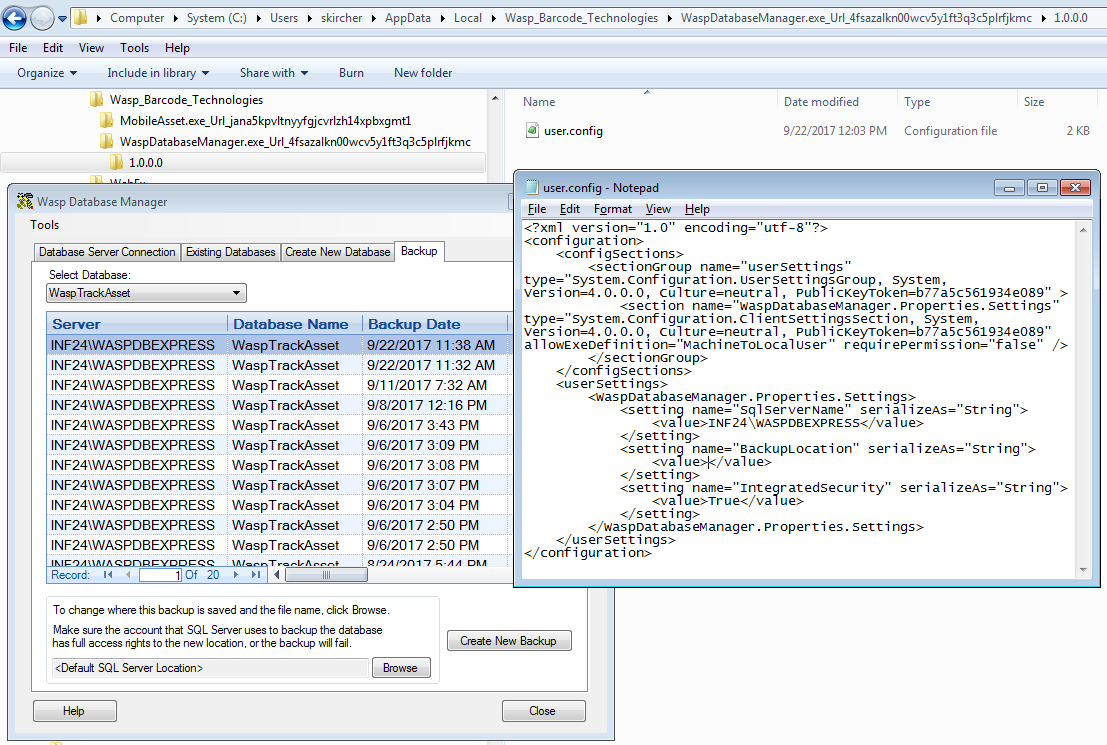This screenshot has width=1107, height=745.
Task: Switch to Create New Database tab
Action: (337, 252)
